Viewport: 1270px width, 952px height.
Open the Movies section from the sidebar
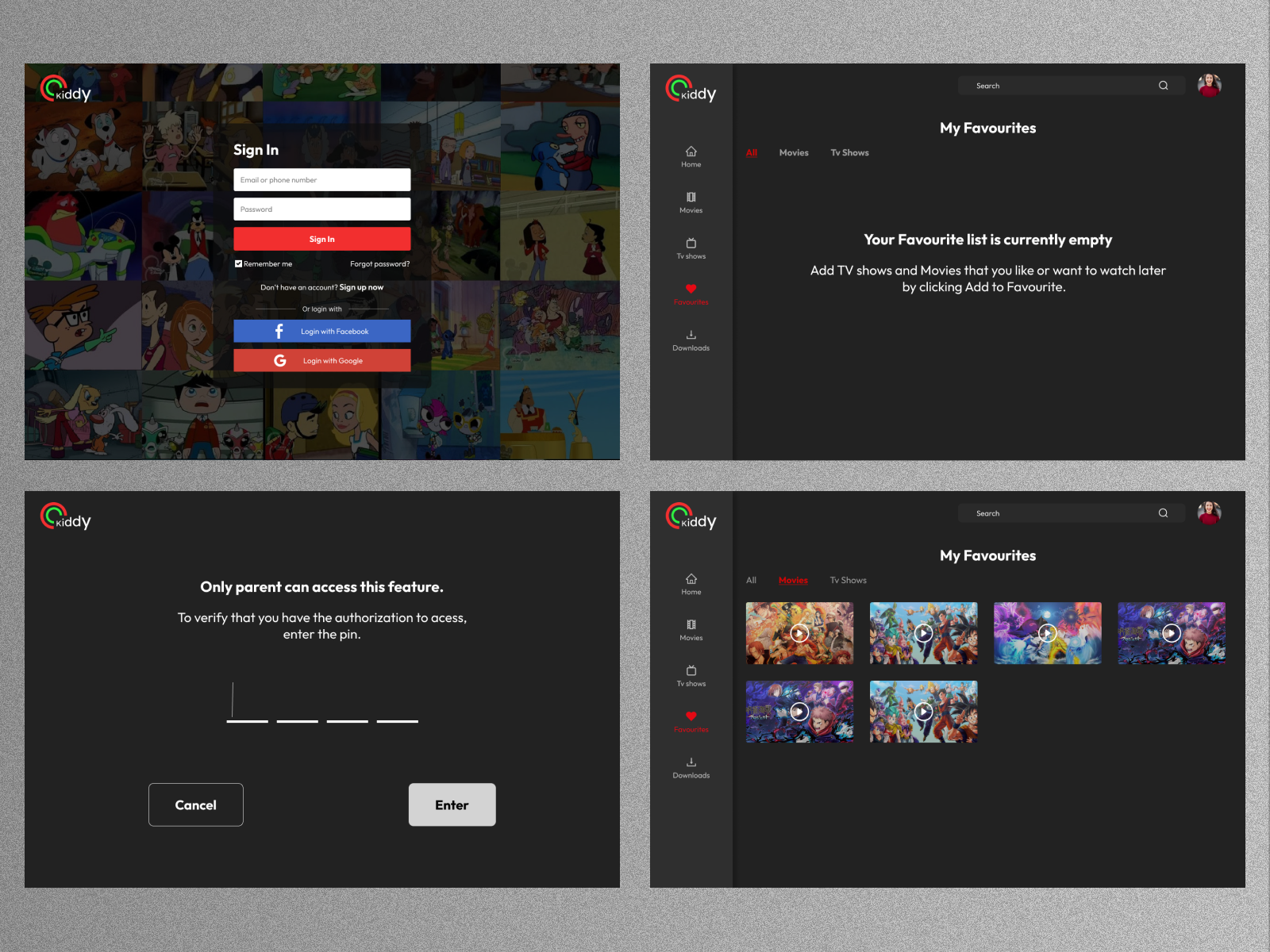click(691, 198)
